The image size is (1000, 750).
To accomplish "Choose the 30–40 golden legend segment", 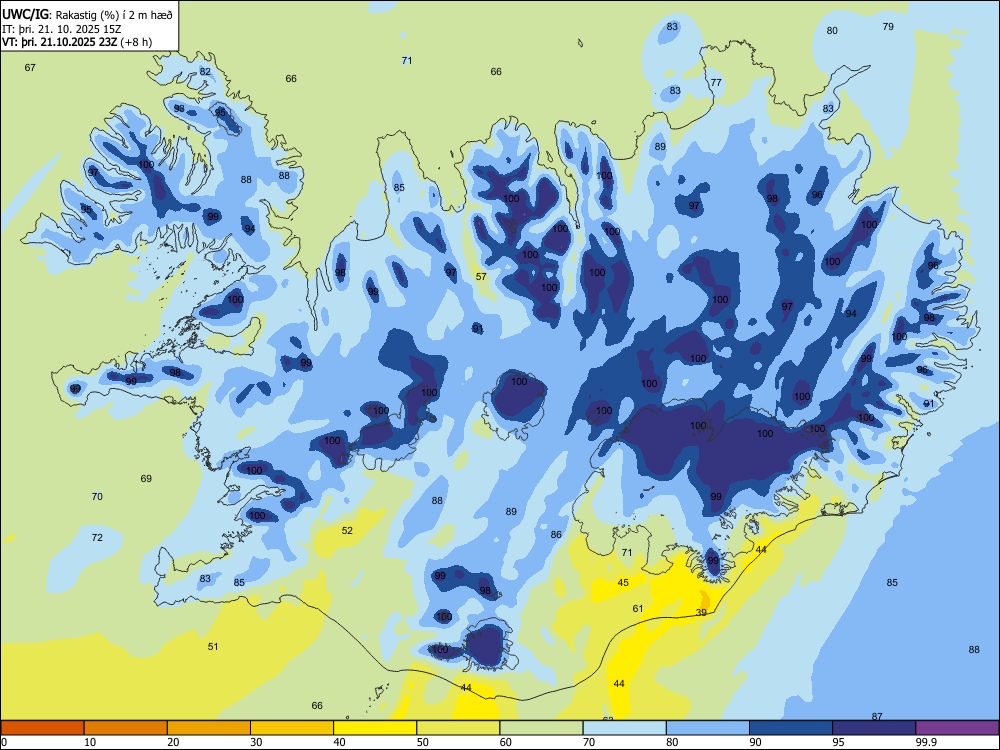I will (292, 728).
